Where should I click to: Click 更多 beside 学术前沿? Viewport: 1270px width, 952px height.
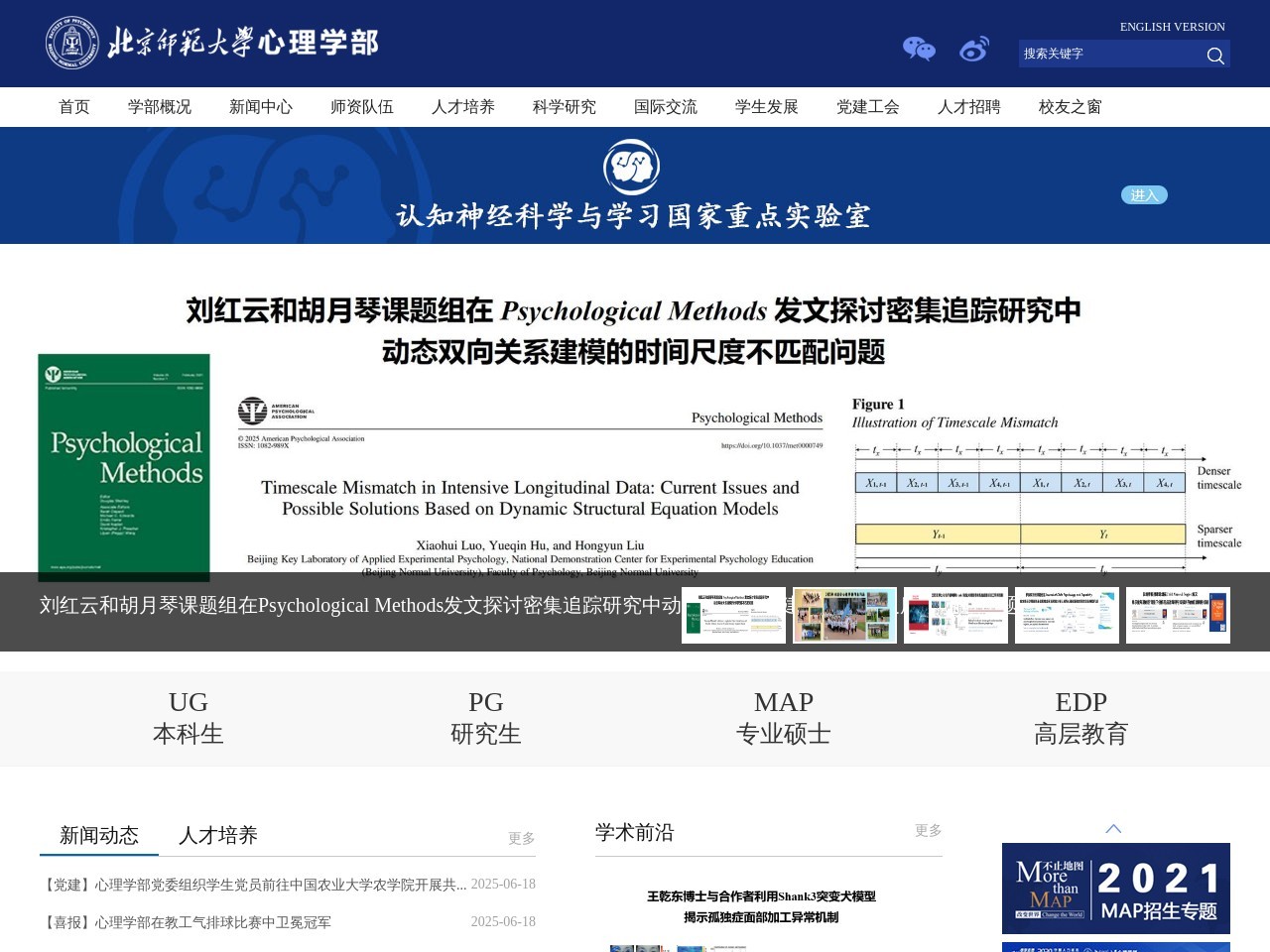tap(929, 830)
